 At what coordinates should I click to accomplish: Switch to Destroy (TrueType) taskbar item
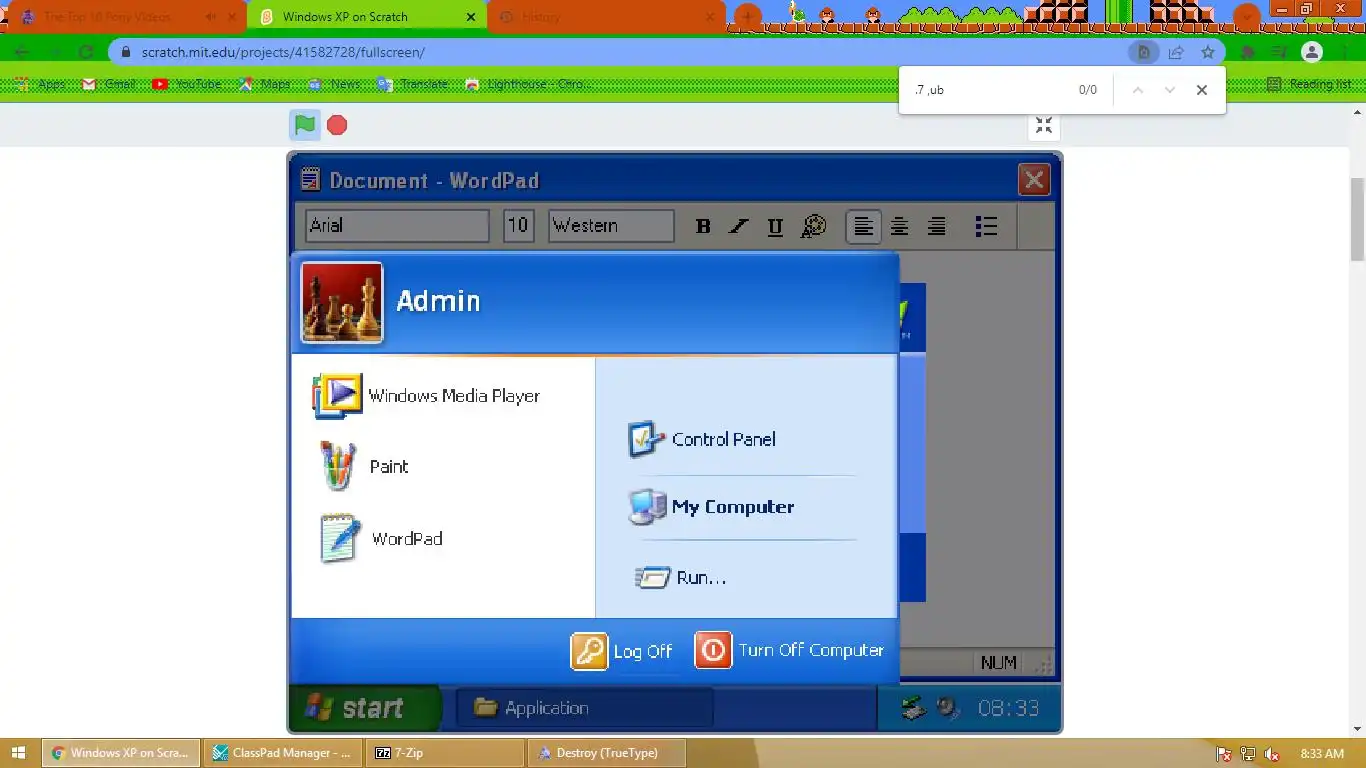point(607,753)
